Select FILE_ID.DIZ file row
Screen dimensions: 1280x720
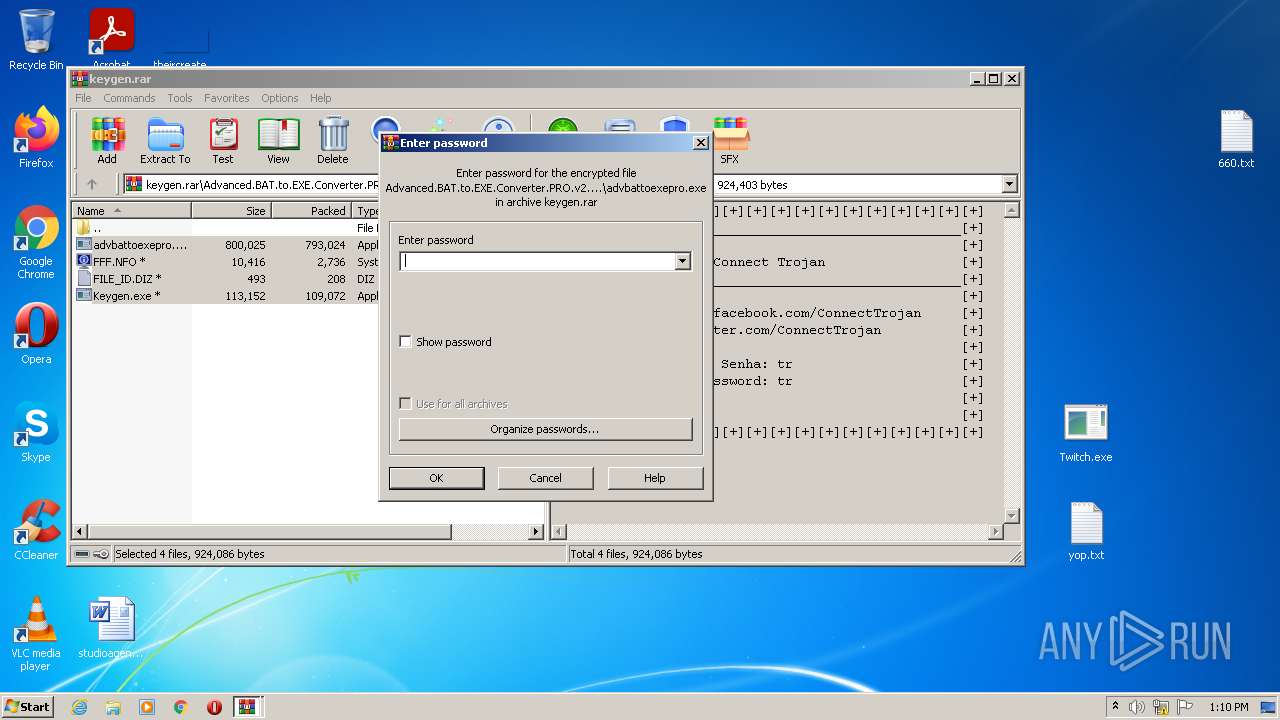(225, 279)
